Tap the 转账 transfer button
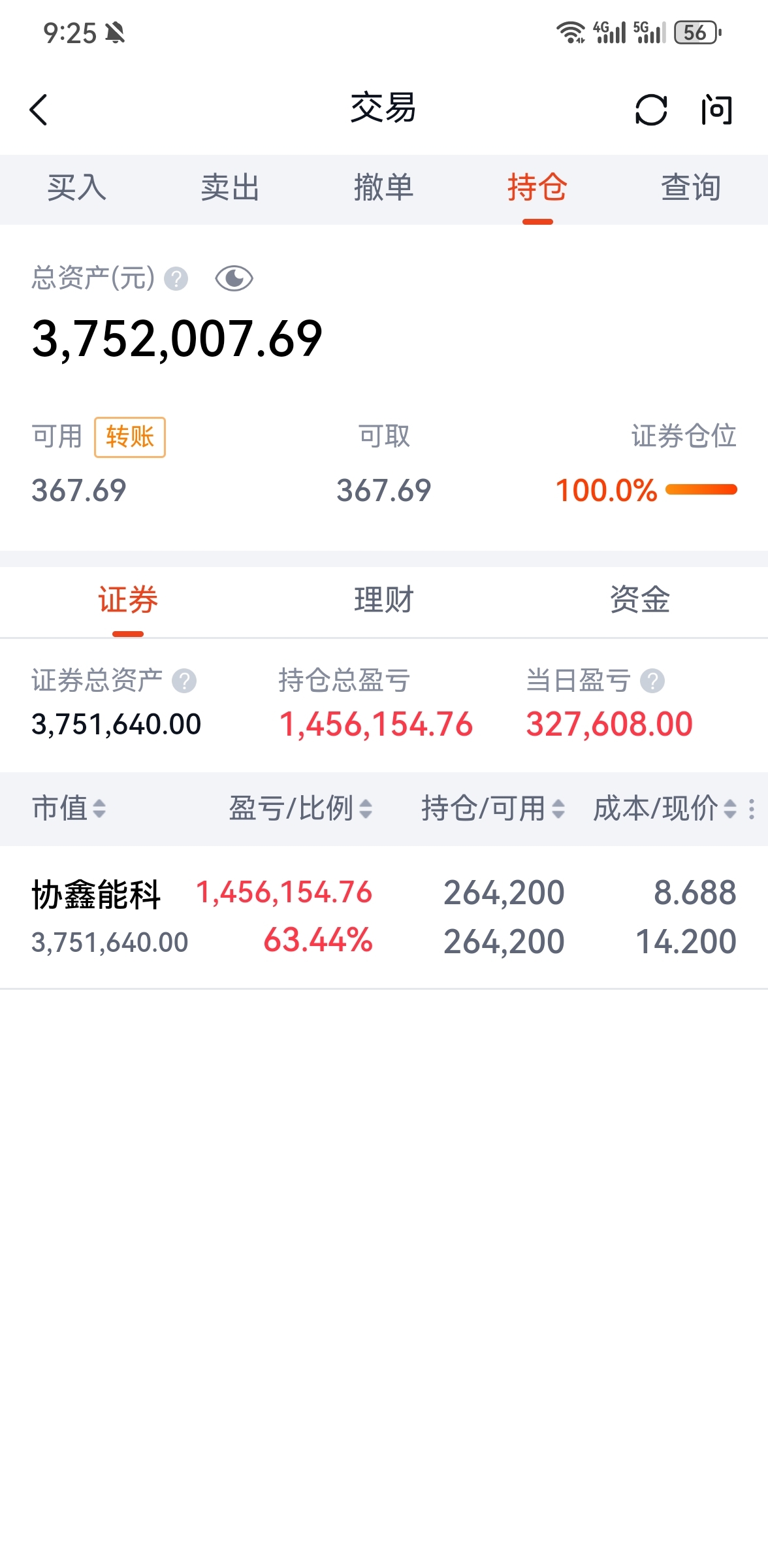 point(130,437)
